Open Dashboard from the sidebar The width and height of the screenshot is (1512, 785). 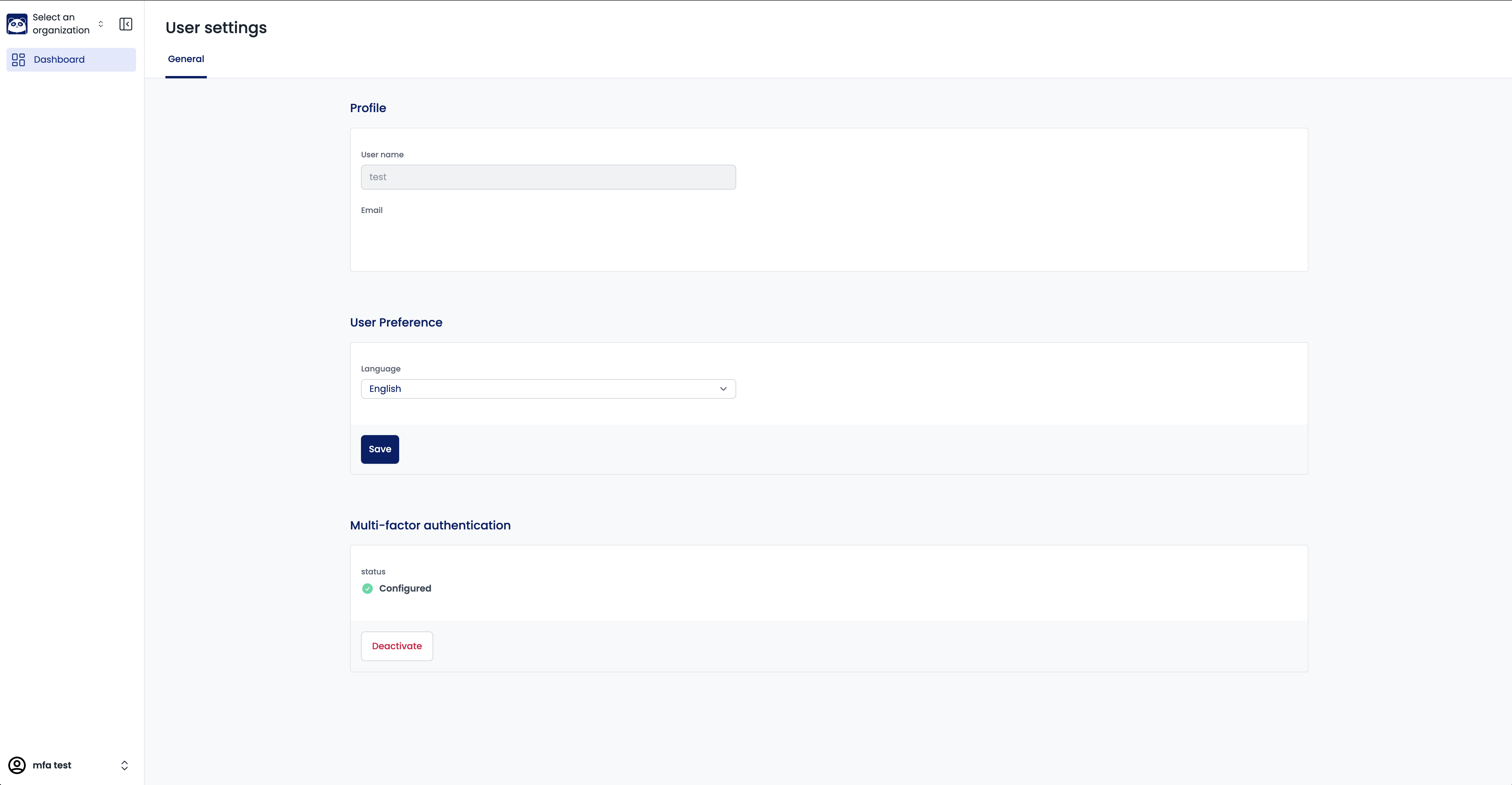click(x=59, y=60)
